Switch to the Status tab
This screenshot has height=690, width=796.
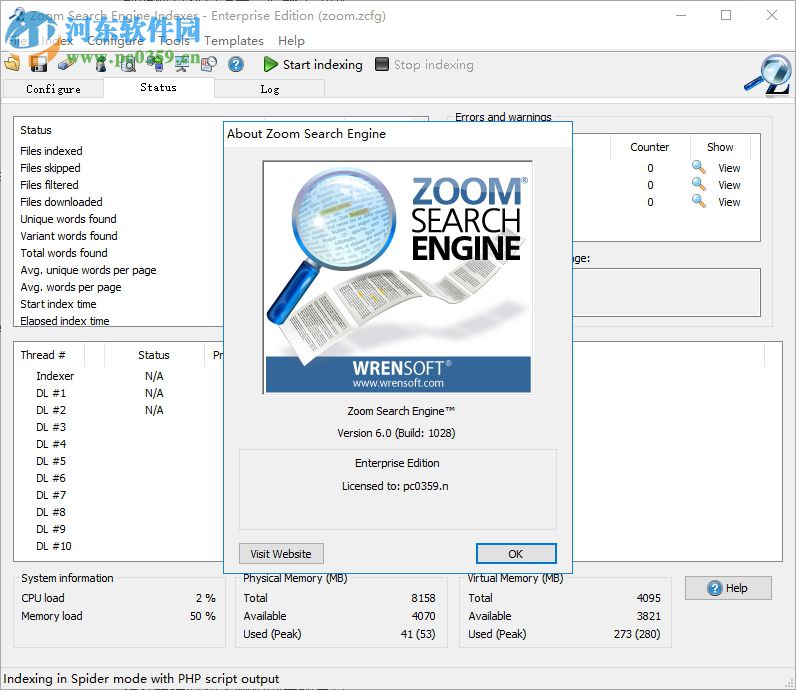click(158, 87)
